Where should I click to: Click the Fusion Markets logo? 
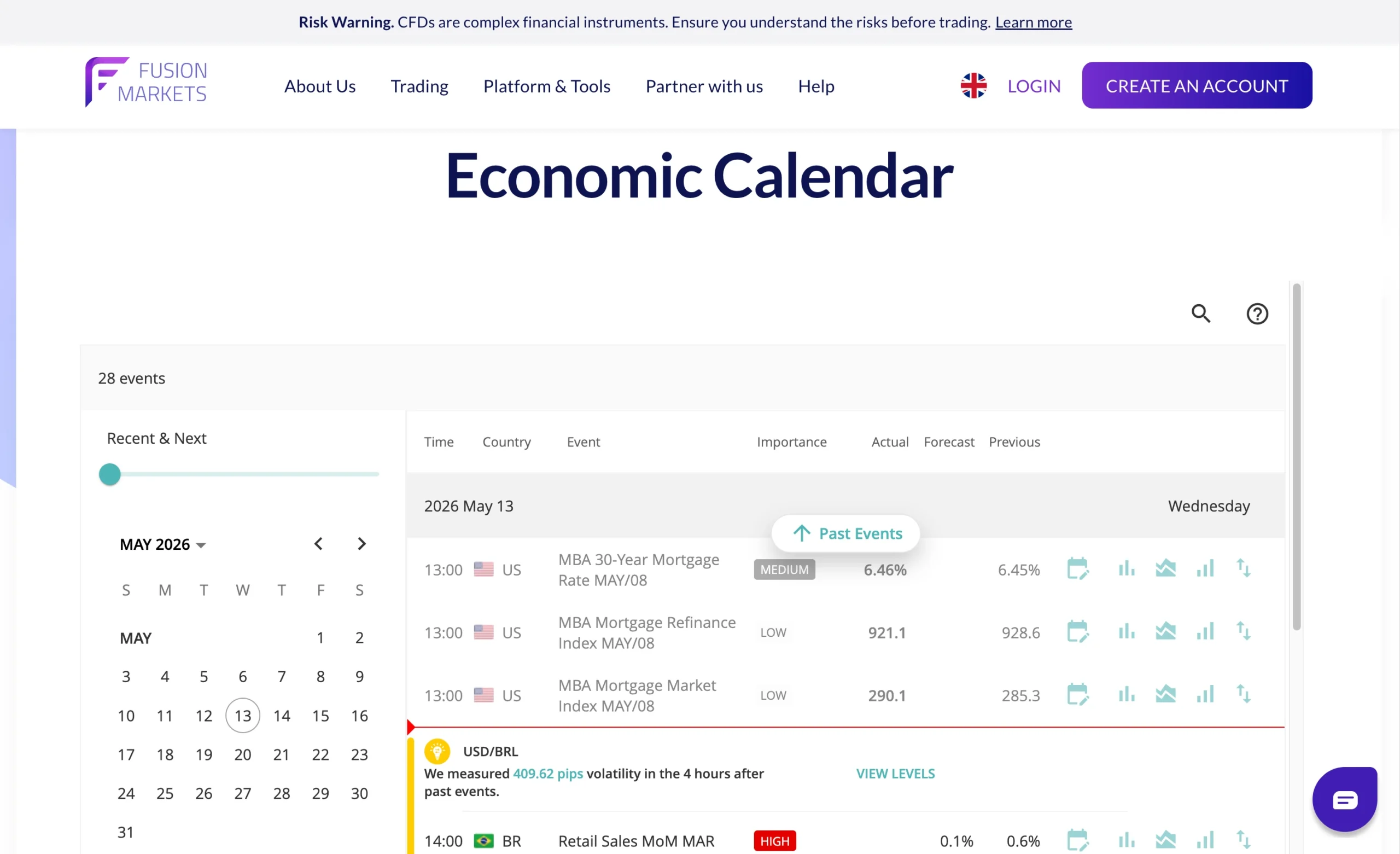tap(146, 83)
